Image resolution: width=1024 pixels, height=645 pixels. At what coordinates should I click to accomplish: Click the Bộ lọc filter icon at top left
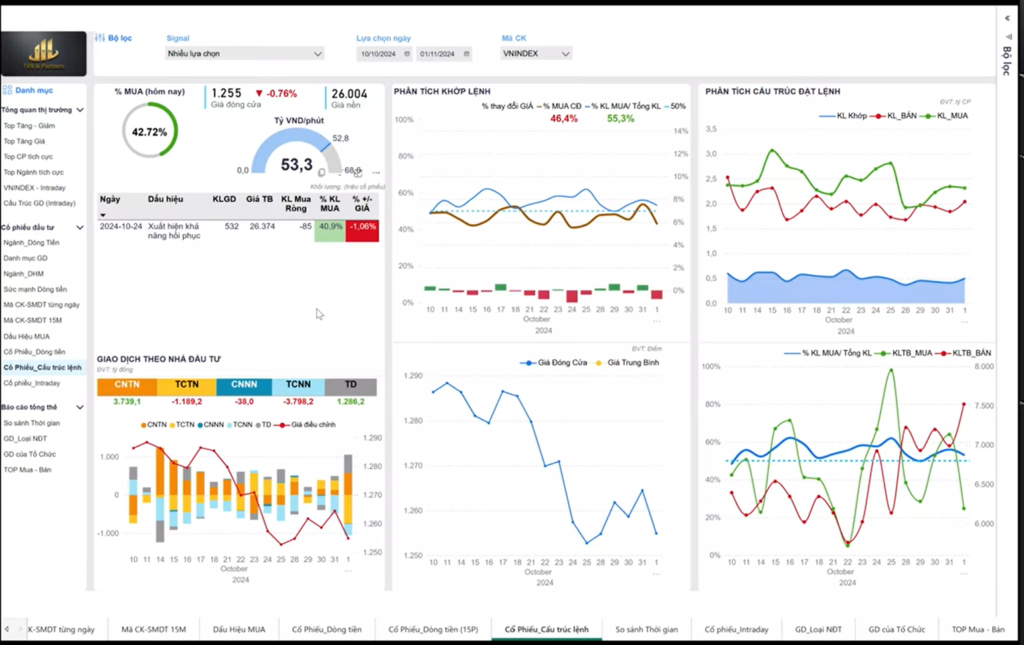(x=100, y=38)
